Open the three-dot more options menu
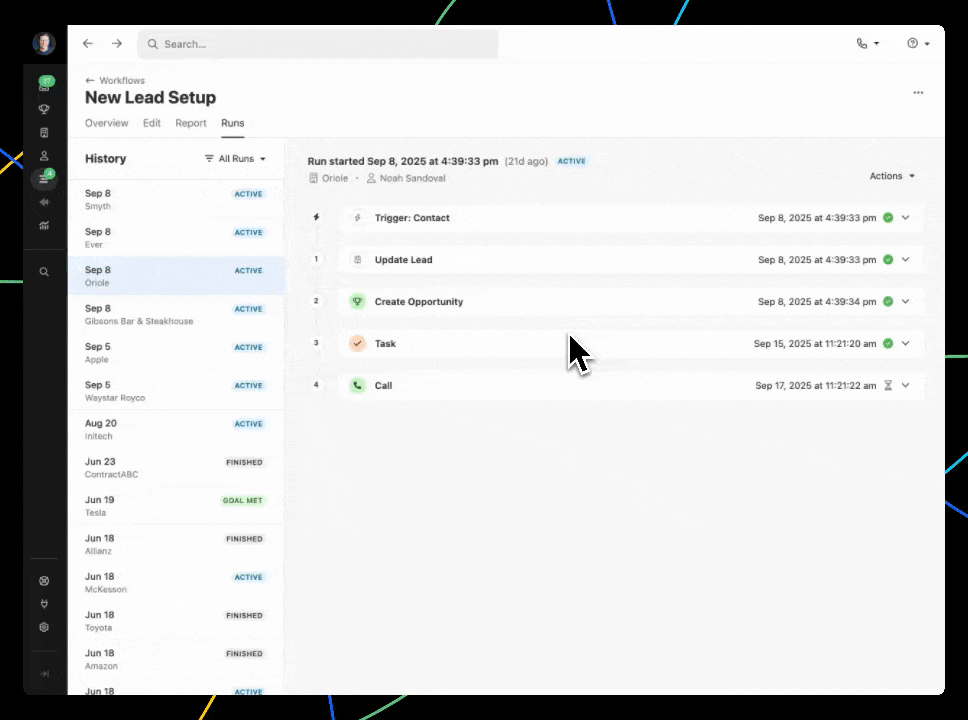 tap(918, 93)
